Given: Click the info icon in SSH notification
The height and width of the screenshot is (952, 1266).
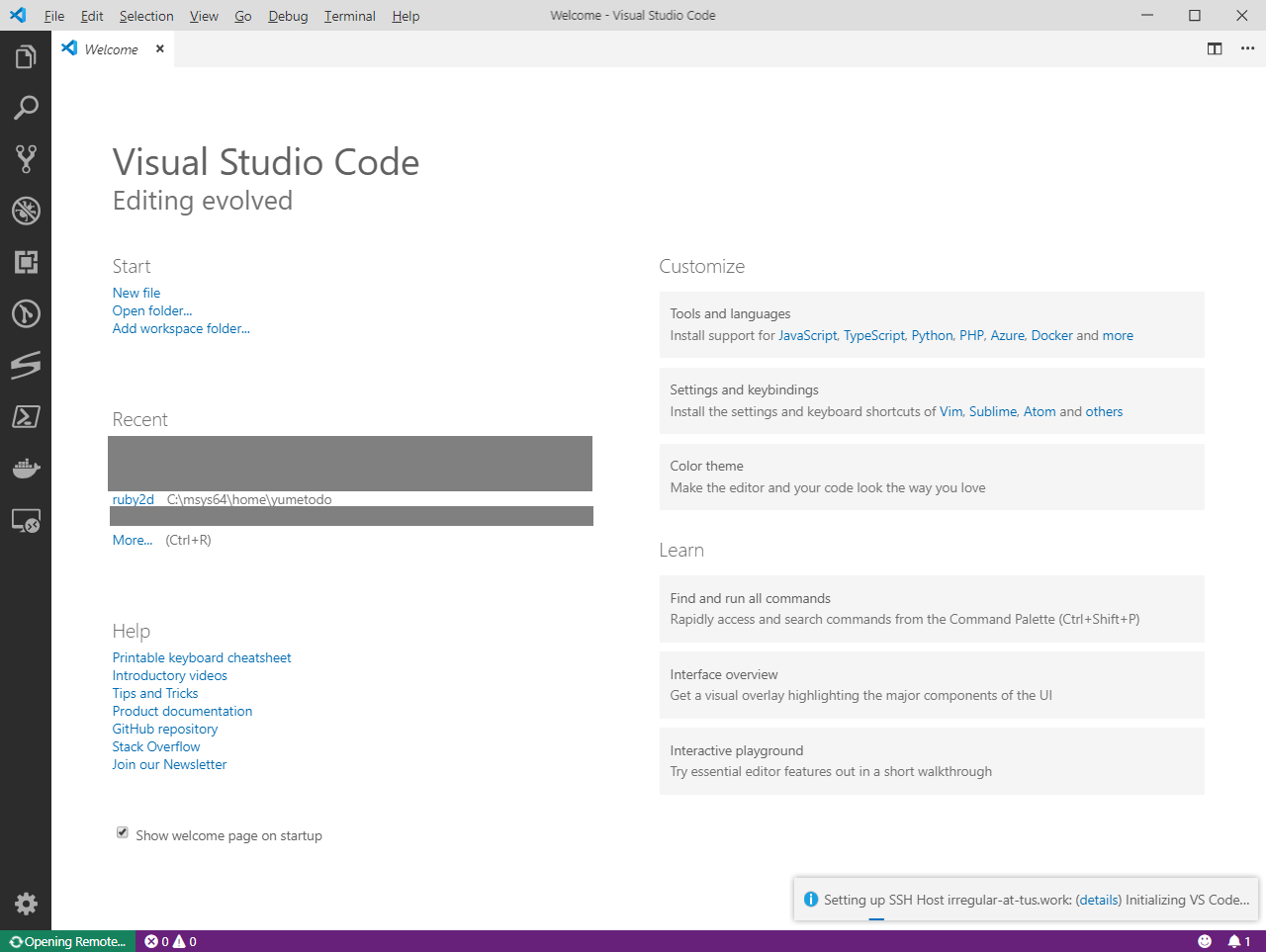Looking at the screenshot, I should (x=811, y=900).
